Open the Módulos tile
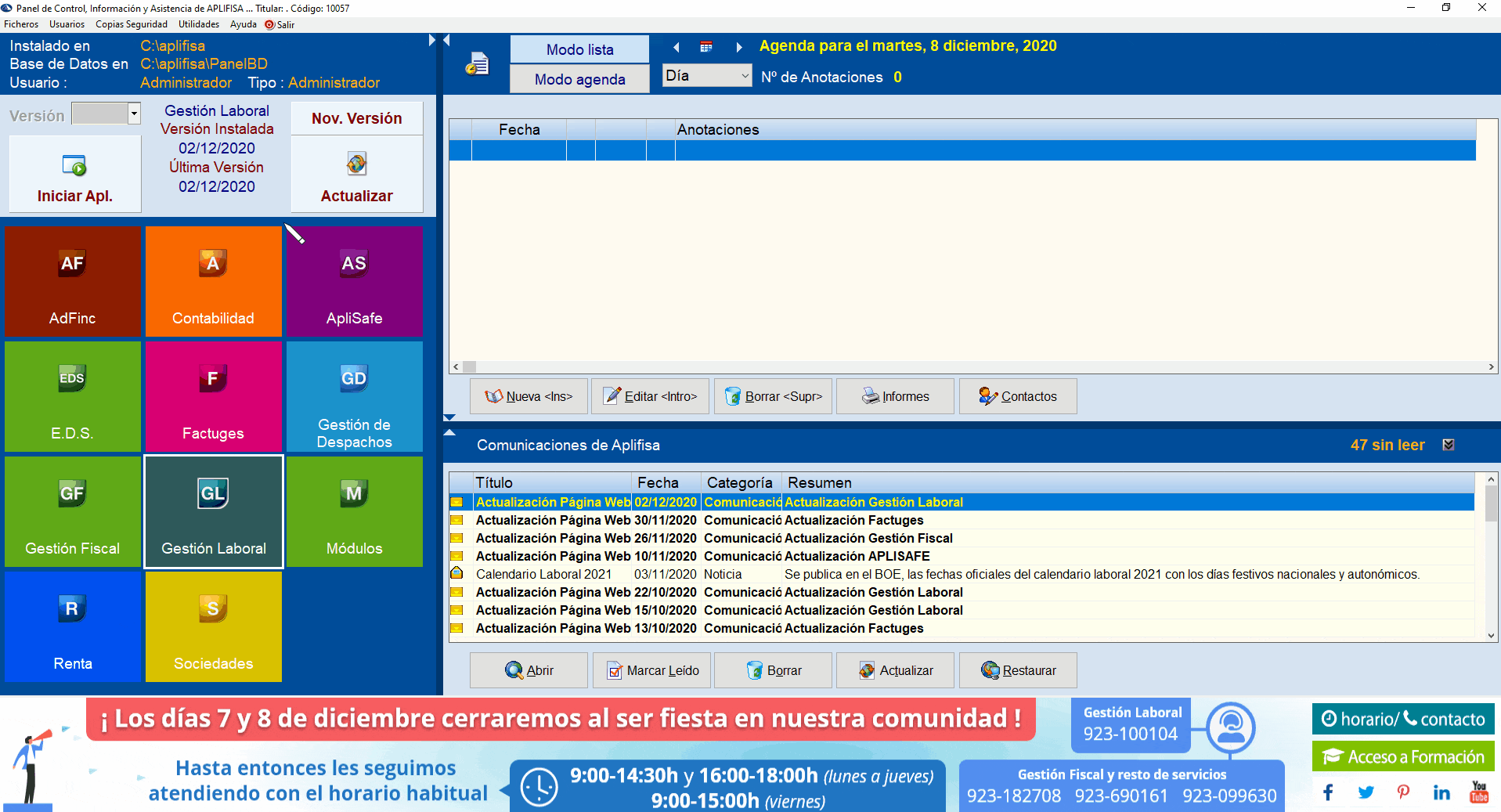The height and width of the screenshot is (812, 1501). 354,511
